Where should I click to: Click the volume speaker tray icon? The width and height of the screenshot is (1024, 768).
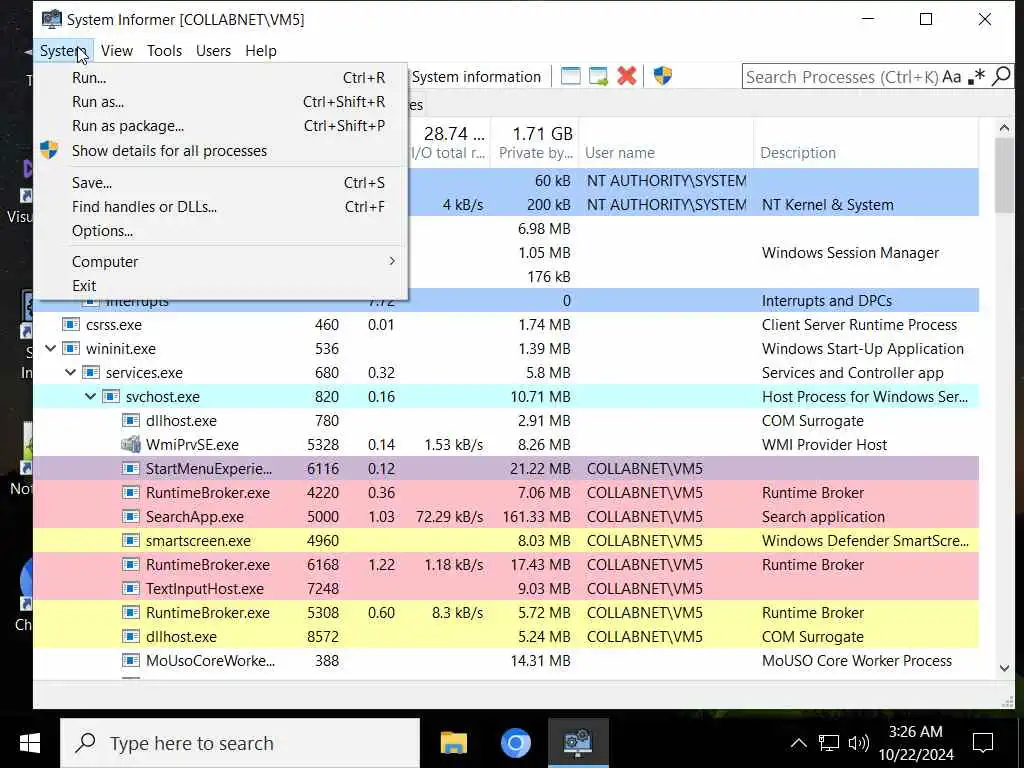[x=858, y=743]
